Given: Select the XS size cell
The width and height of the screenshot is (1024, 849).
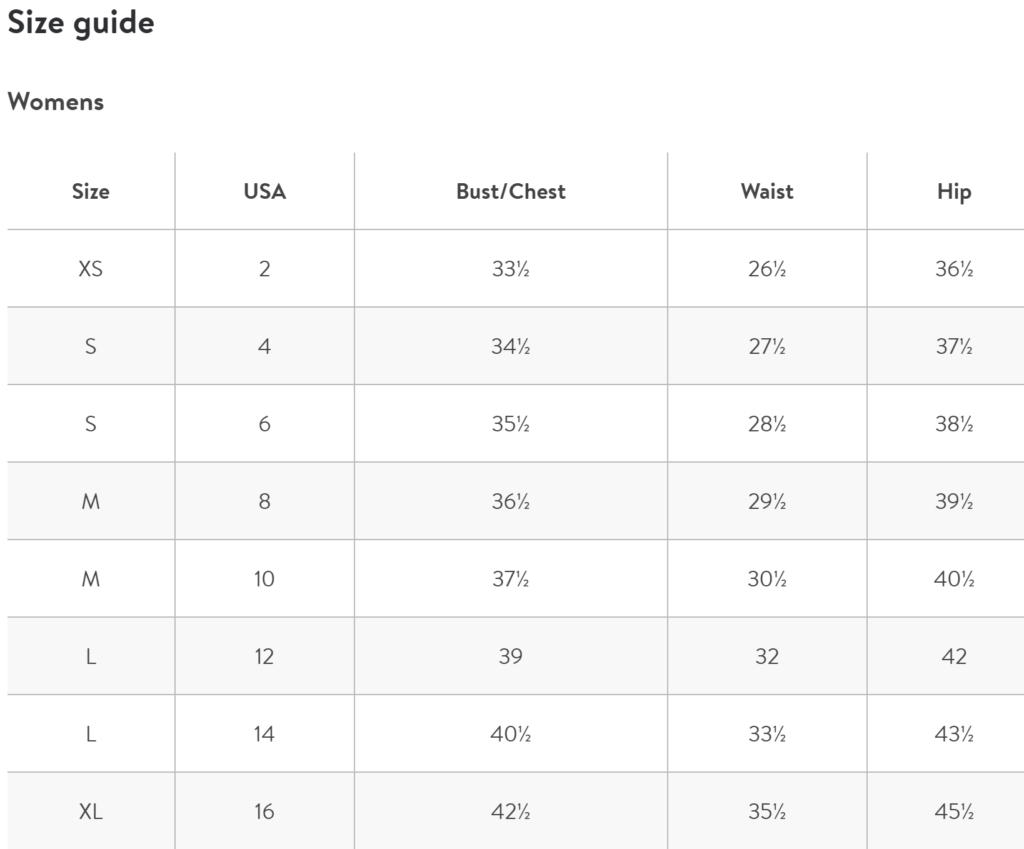Looking at the screenshot, I should click(x=91, y=268).
